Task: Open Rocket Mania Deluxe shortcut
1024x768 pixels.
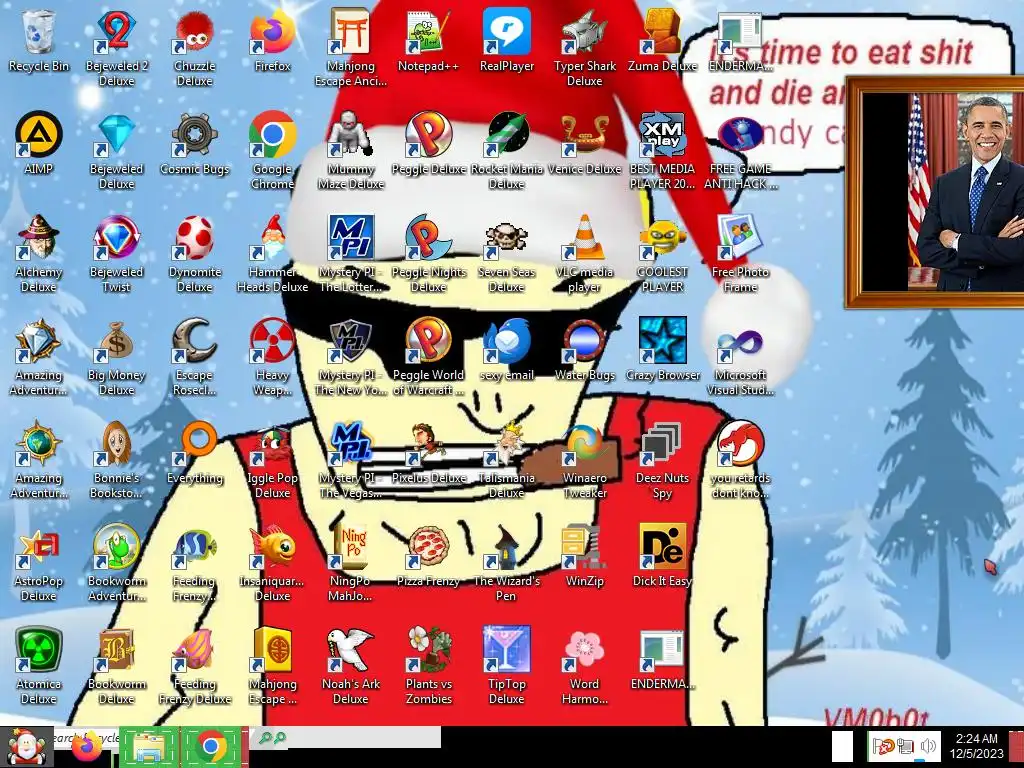Action: 507,152
